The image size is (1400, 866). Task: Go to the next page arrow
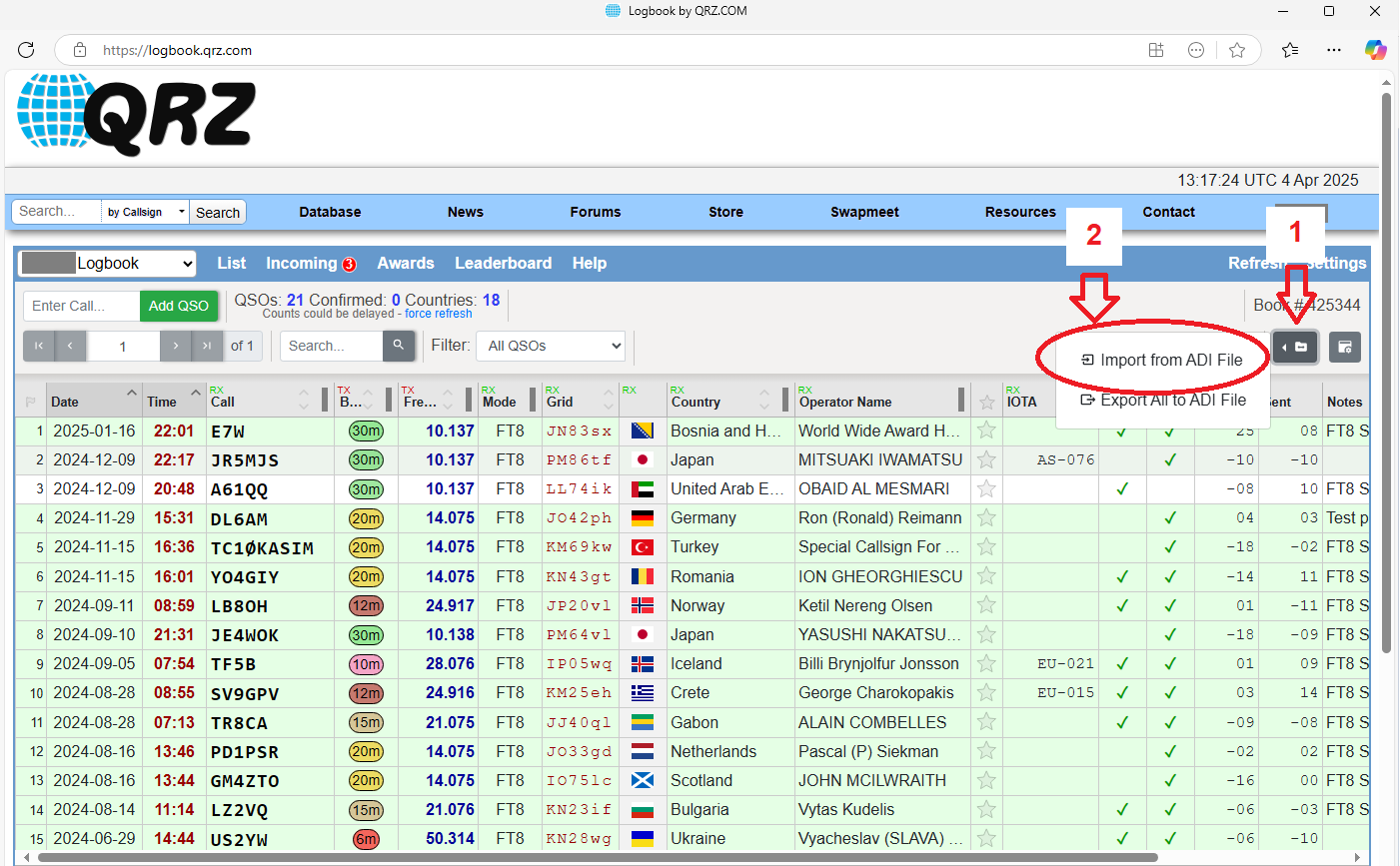tap(175, 346)
